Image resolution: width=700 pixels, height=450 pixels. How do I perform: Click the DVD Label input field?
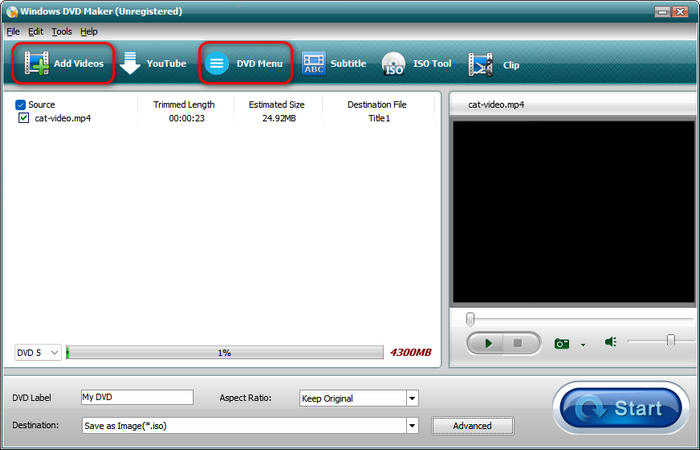pyautogui.click(x=137, y=397)
